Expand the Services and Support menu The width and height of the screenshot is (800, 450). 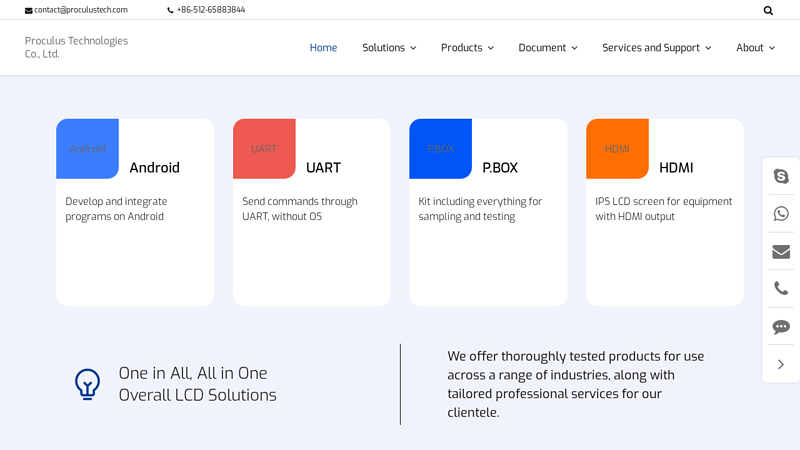click(657, 47)
